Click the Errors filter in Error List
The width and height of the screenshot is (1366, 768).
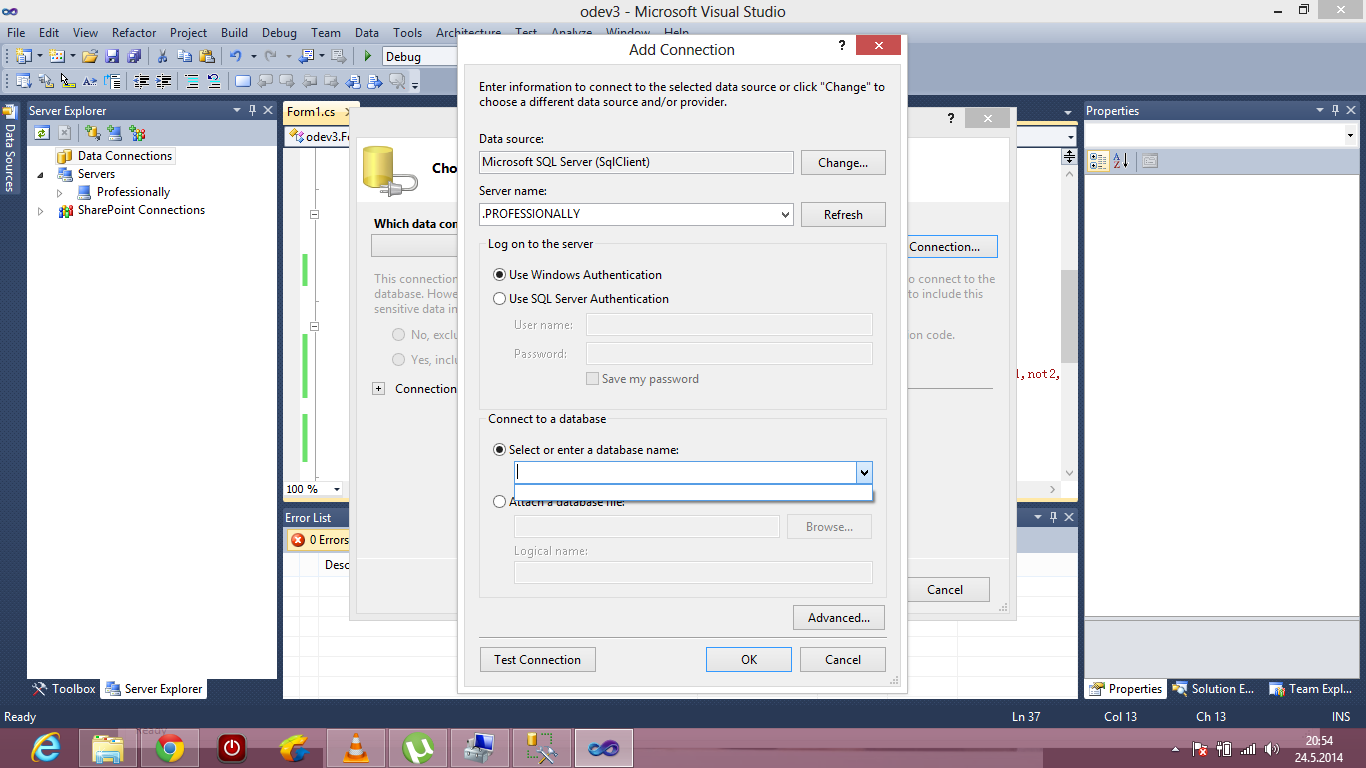pyautogui.click(x=320, y=540)
